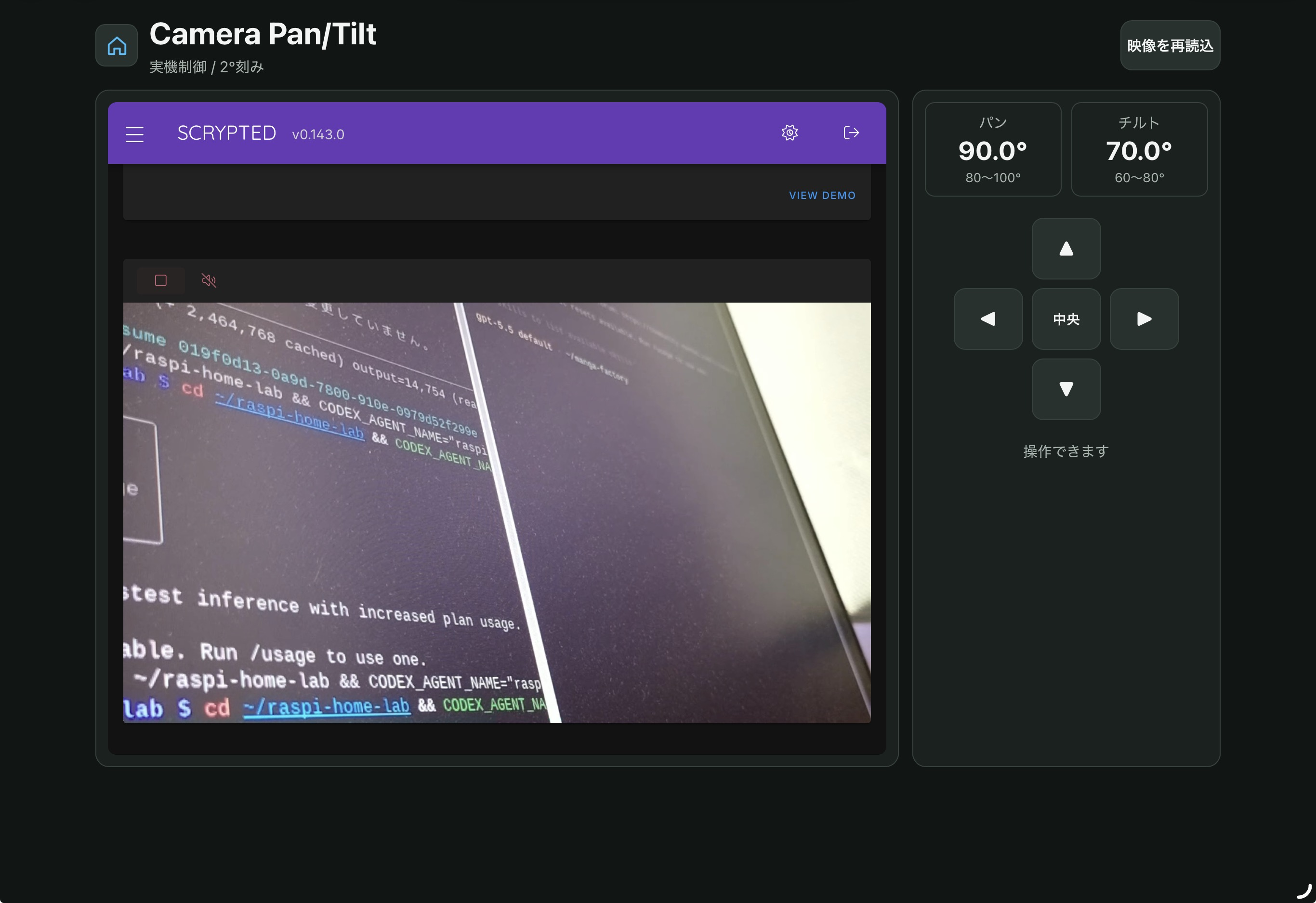Tilt the camera up
Screen dimensions: 1316x903
(x=1066, y=249)
